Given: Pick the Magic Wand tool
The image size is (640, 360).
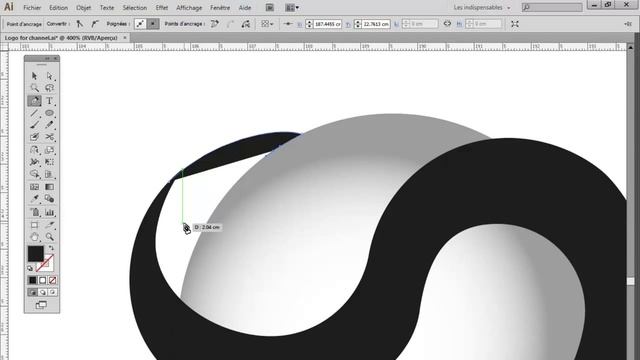Looking at the screenshot, I should point(34,88).
